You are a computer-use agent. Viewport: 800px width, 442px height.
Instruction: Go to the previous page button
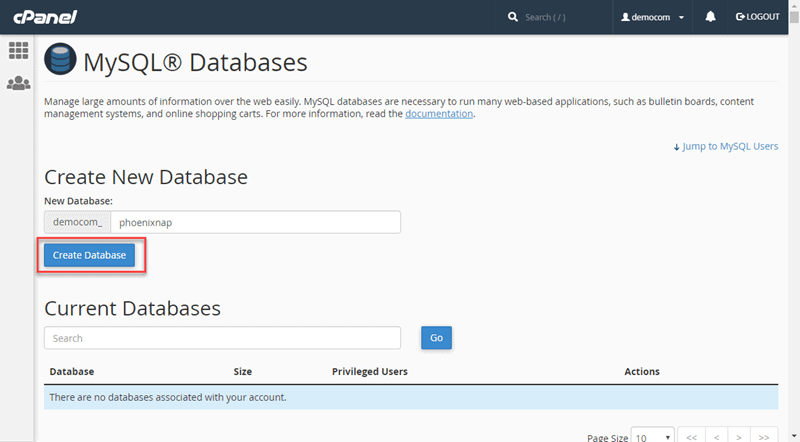tap(717, 437)
